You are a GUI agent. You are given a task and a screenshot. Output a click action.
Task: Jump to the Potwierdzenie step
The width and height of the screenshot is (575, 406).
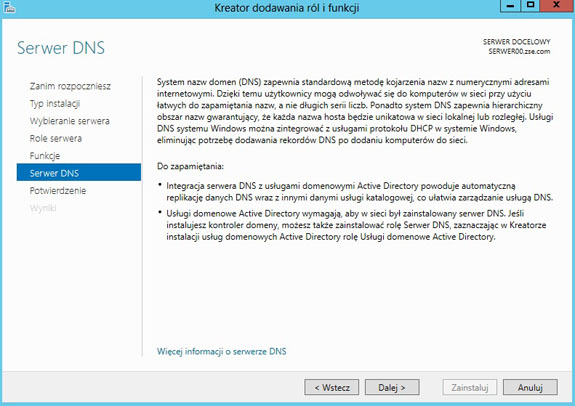[58, 191]
